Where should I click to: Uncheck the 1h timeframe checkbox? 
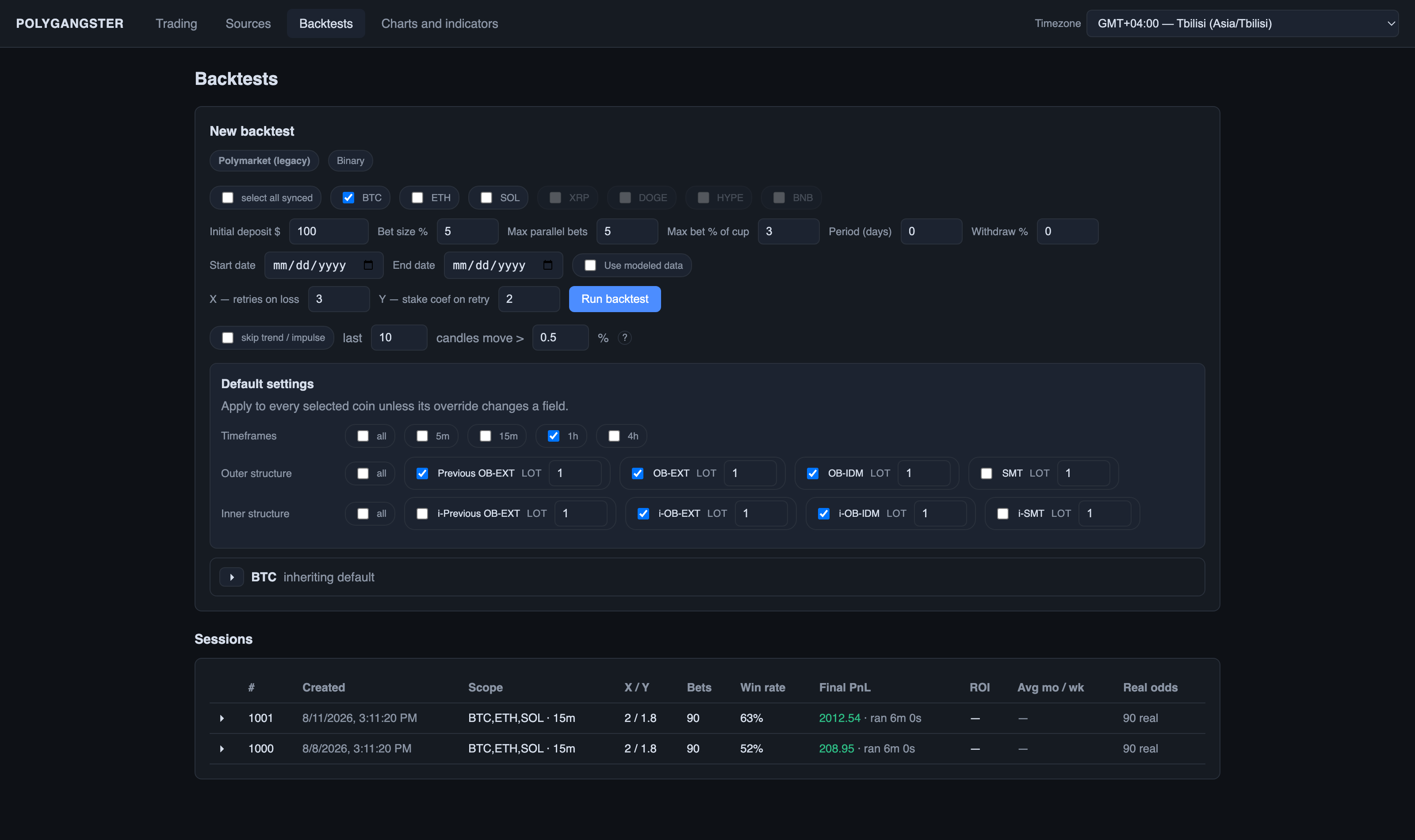pyautogui.click(x=553, y=436)
